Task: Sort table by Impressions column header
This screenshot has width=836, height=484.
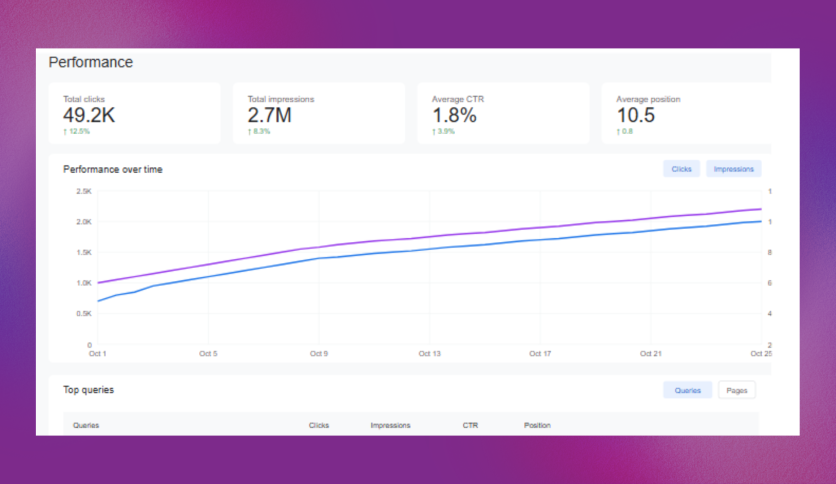Action: tap(390, 426)
